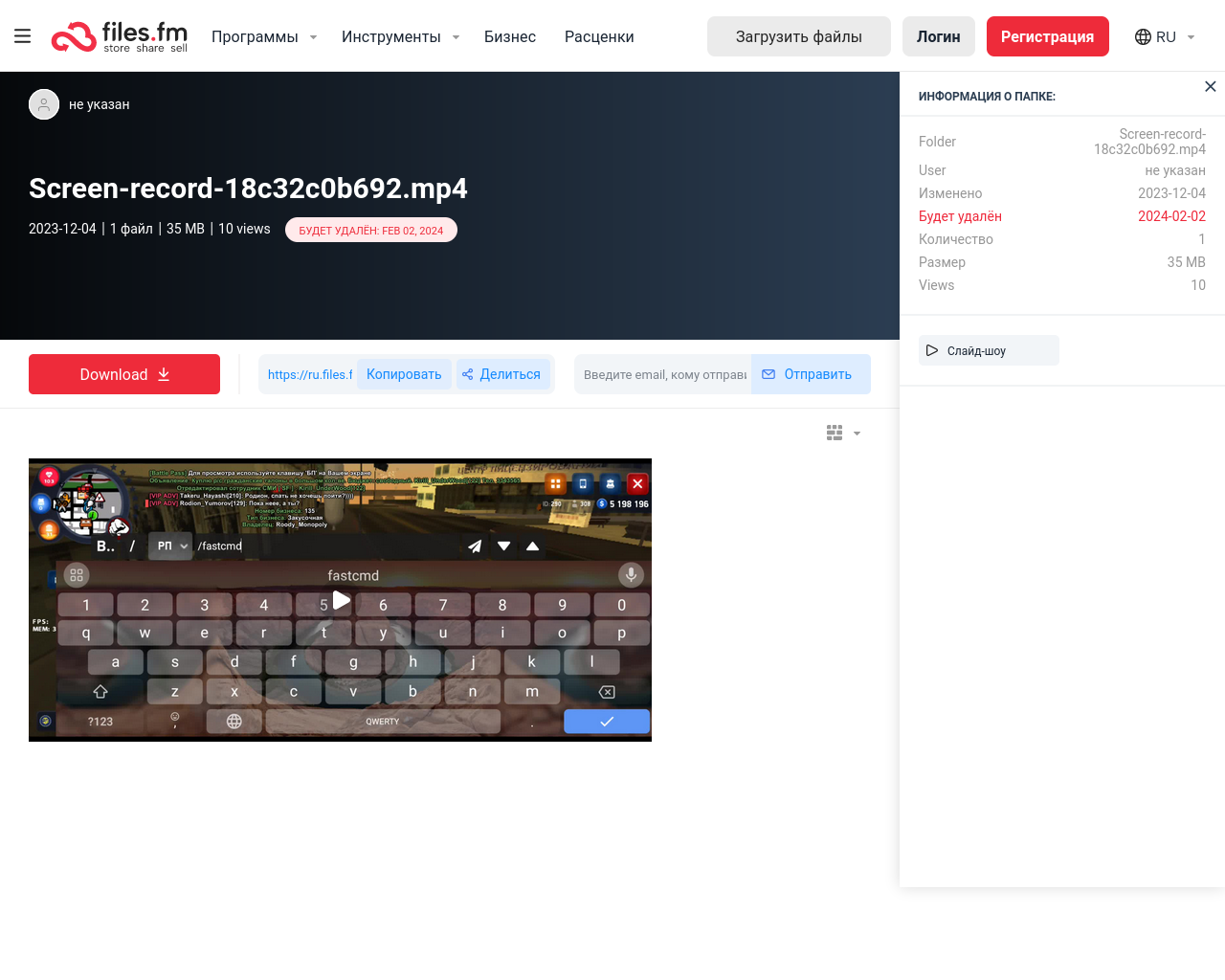Image resolution: width=1225 pixels, height=980 pixels.
Task: Click the Делиться share button
Action: [x=501, y=374]
